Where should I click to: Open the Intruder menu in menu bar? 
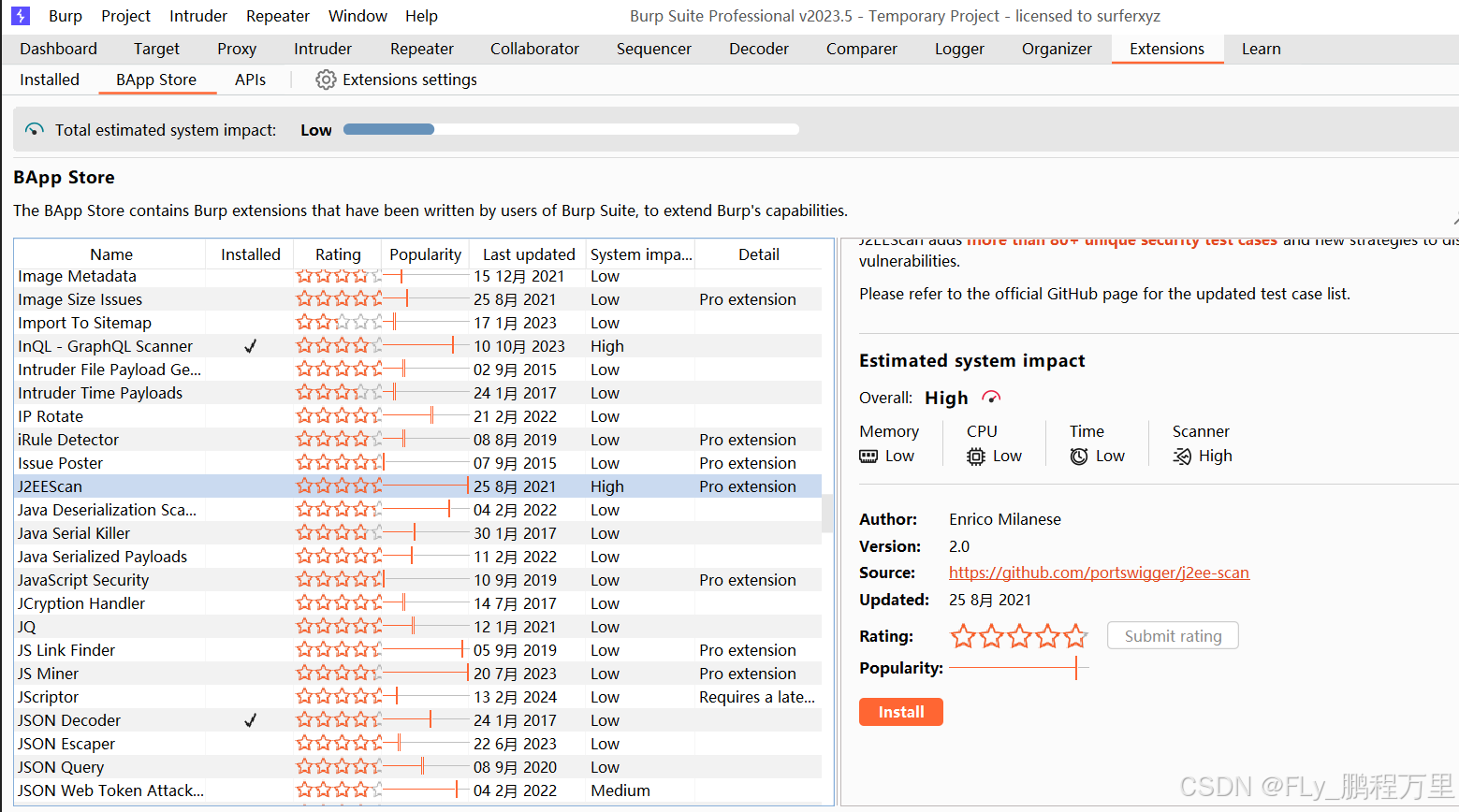(198, 16)
